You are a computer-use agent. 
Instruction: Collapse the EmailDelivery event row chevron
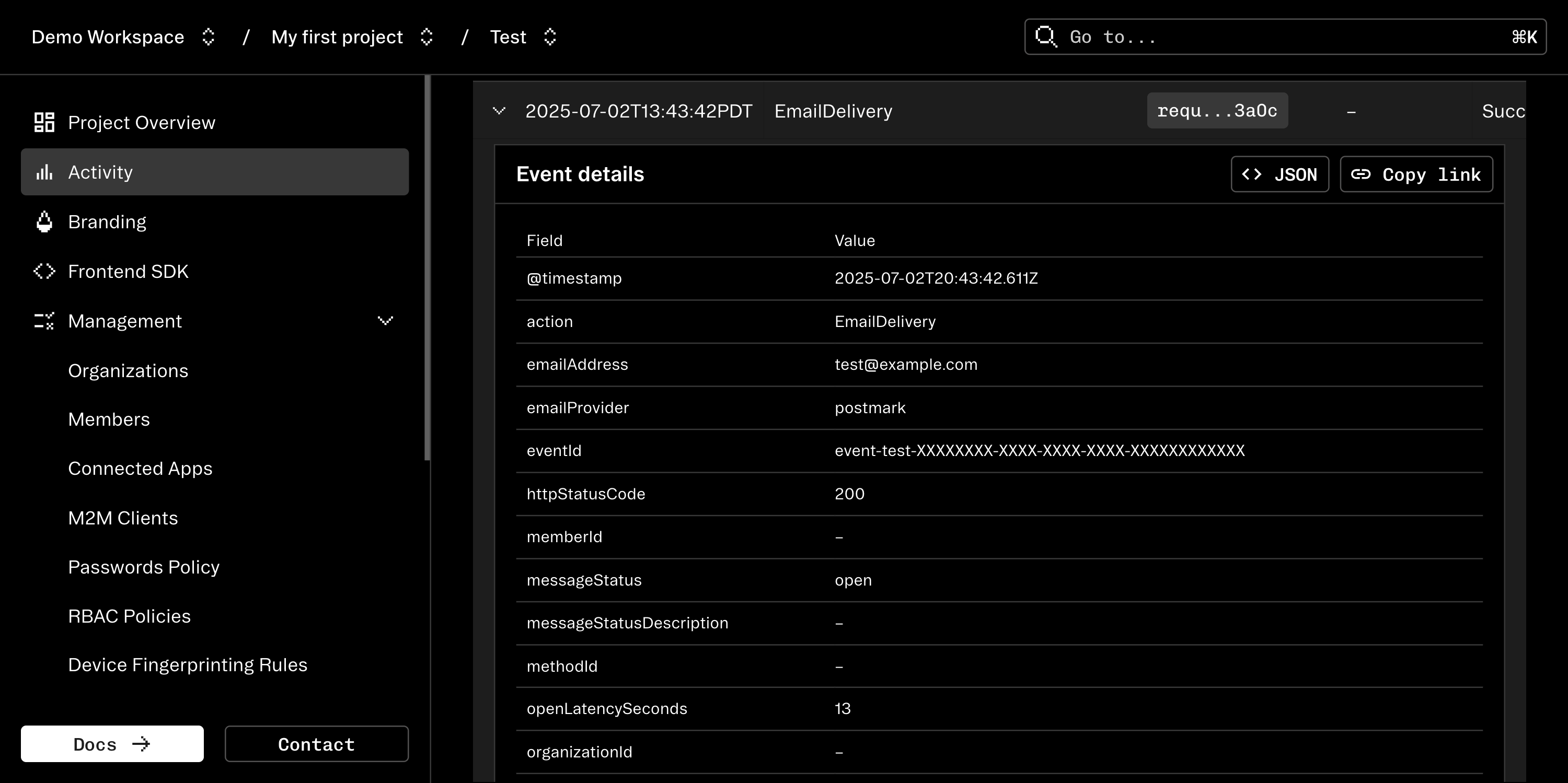499,111
